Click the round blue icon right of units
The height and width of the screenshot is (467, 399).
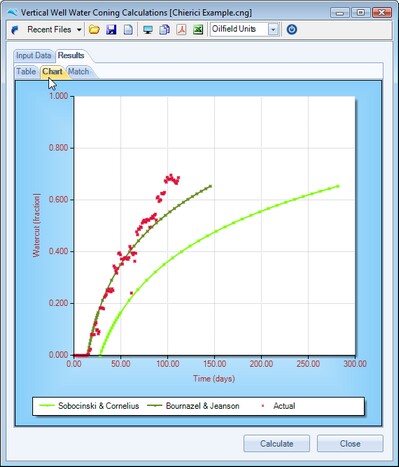pos(292,30)
